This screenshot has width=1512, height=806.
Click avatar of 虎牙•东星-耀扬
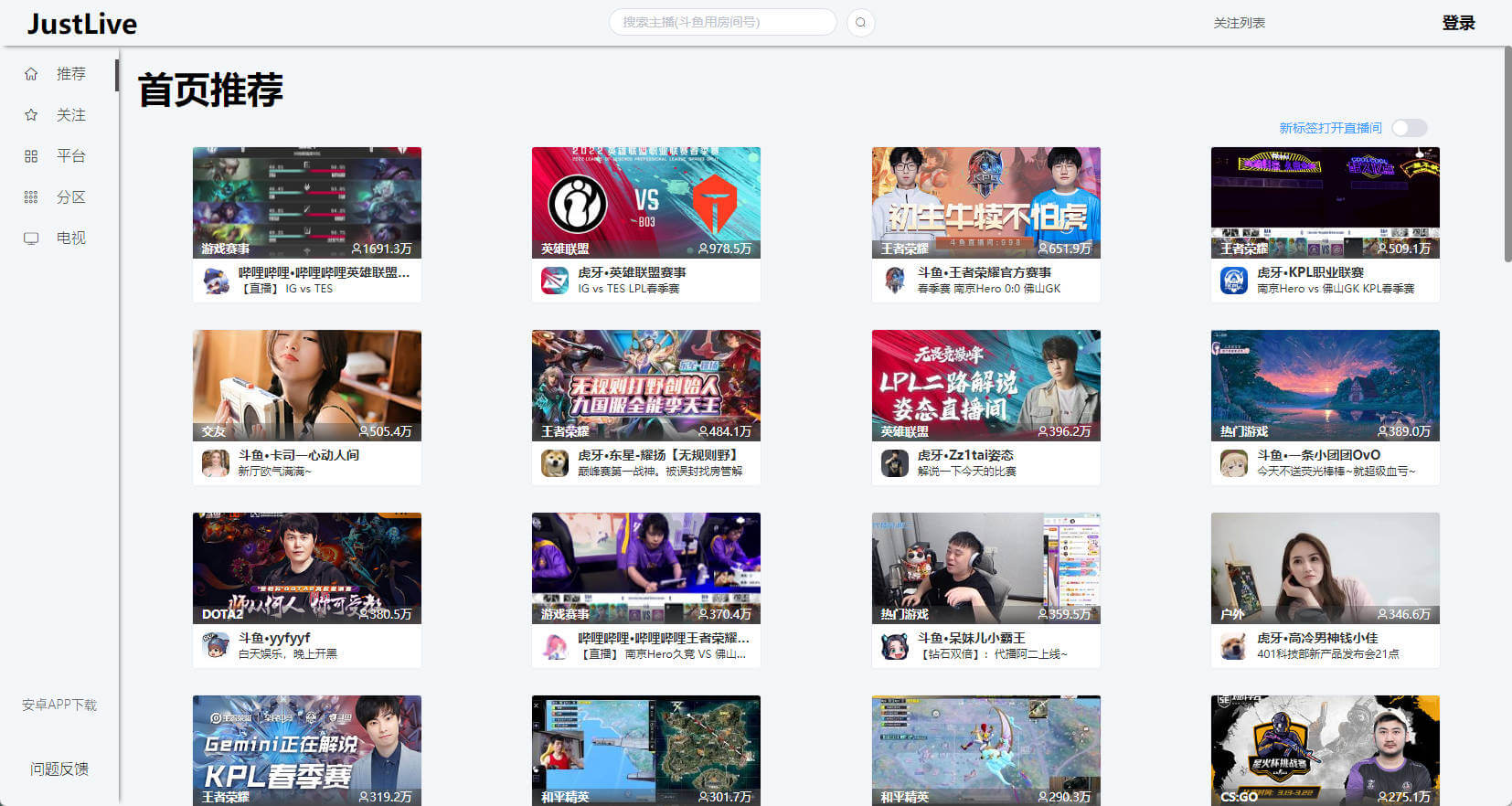[x=555, y=463]
